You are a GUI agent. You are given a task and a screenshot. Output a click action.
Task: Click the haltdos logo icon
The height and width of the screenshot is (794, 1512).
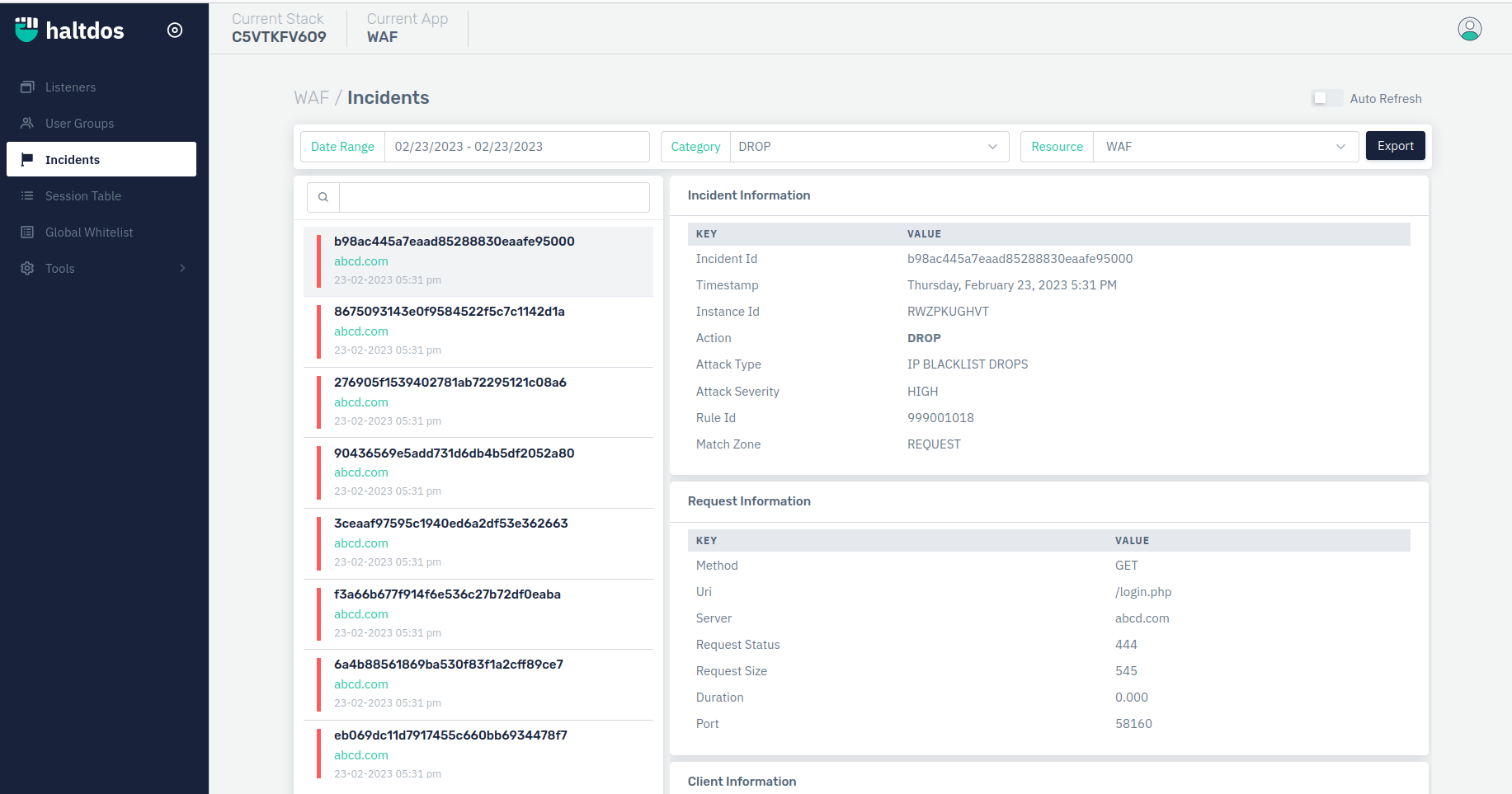click(26, 30)
